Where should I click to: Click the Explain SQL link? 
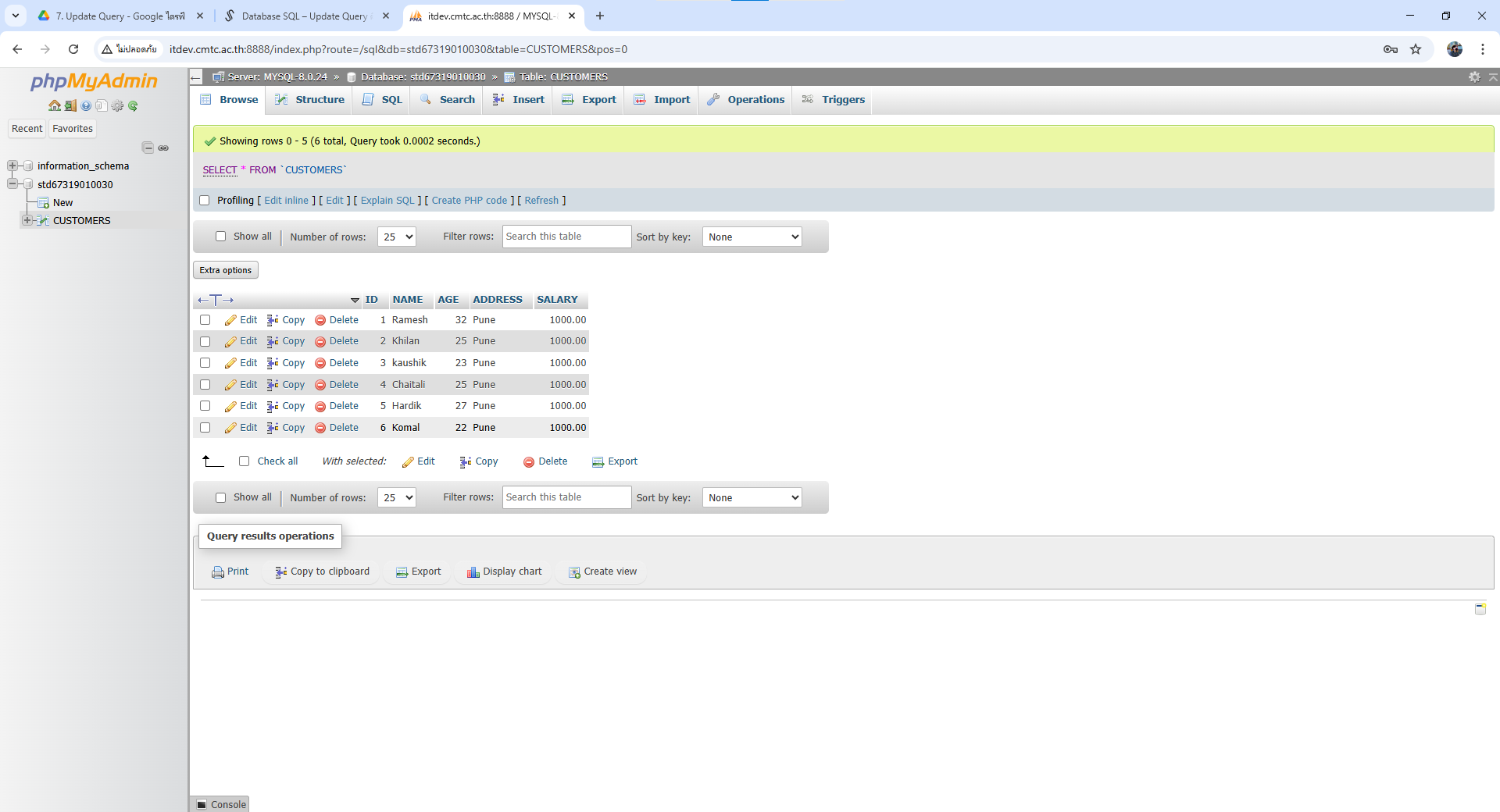click(387, 201)
